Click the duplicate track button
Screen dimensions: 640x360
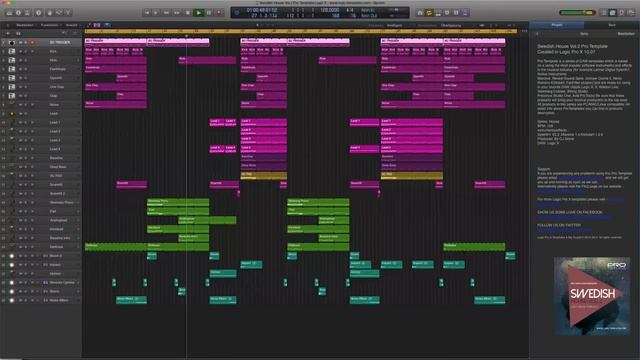tap(18, 33)
